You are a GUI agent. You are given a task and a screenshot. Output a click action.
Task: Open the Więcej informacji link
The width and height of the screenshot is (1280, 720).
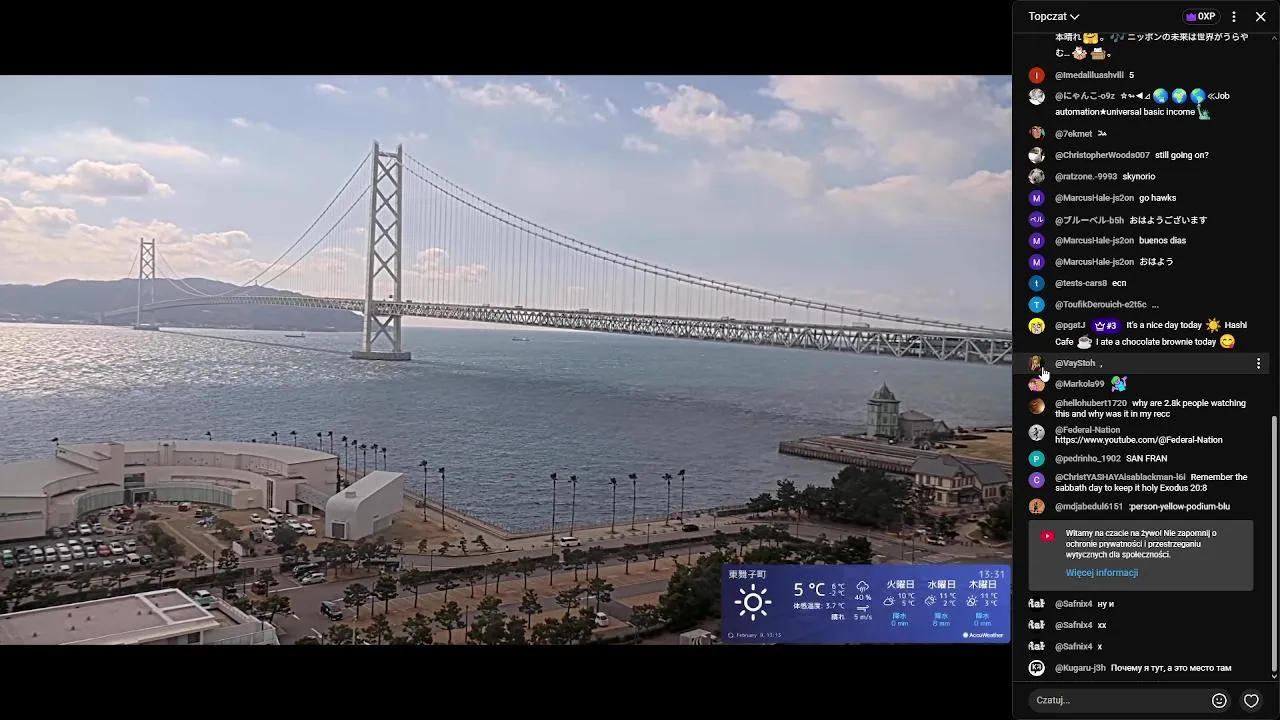tap(1102, 573)
